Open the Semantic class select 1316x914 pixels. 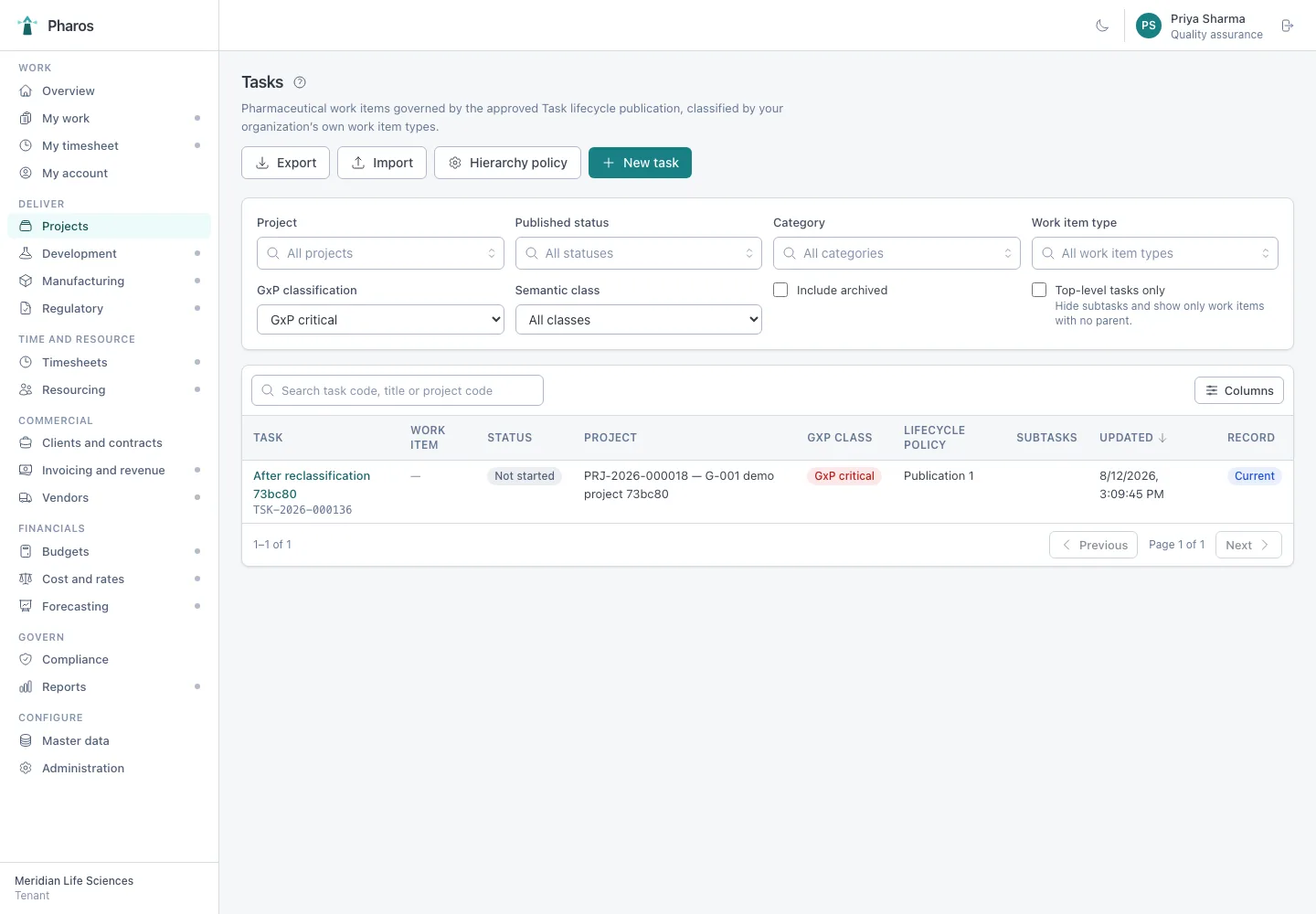click(x=639, y=320)
